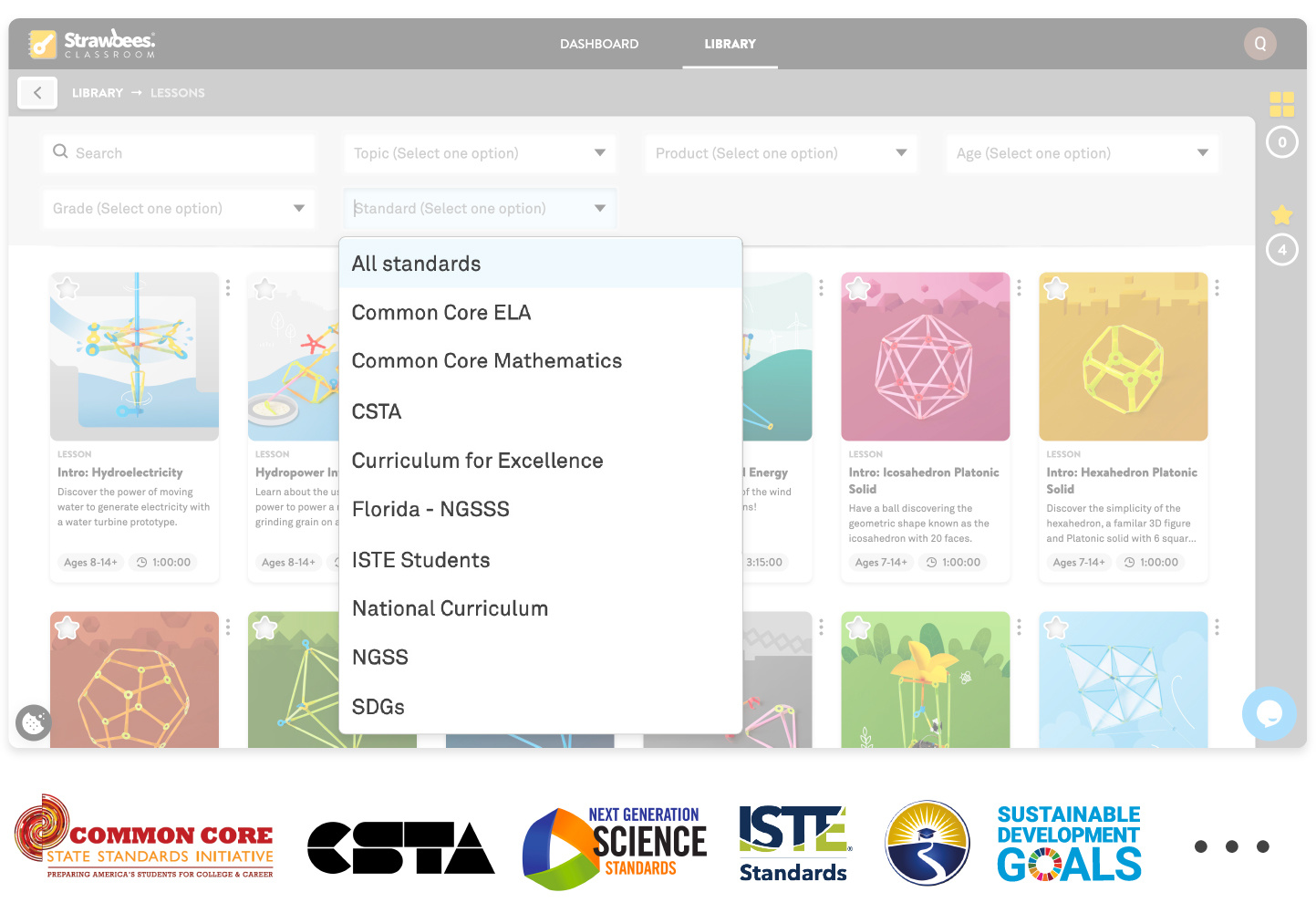Click inside the Search input field

(x=178, y=153)
